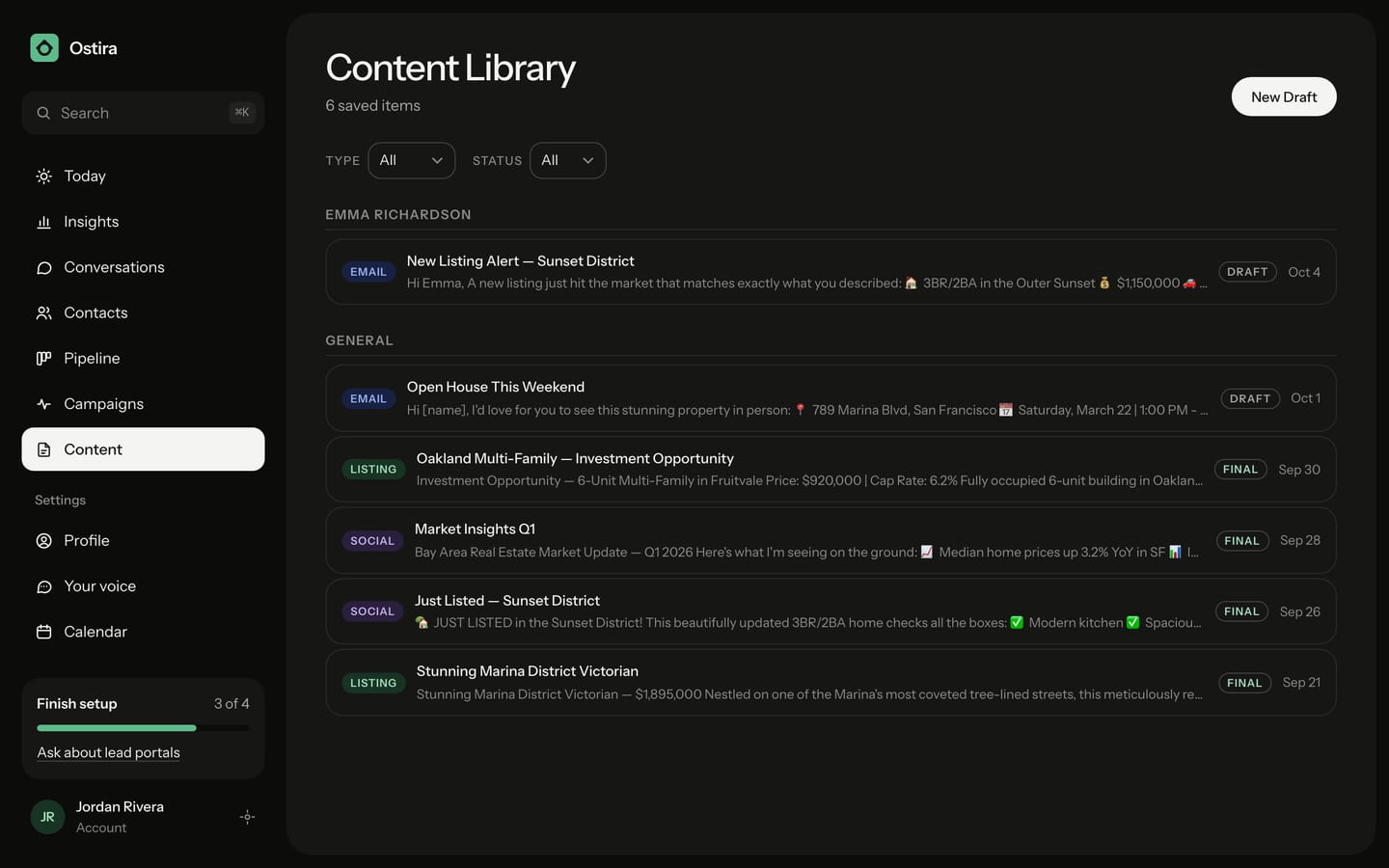The height and width of the screenshot is (868, 1389).
Task: Click the Profile user icon
Action: (x=43, y=541)
